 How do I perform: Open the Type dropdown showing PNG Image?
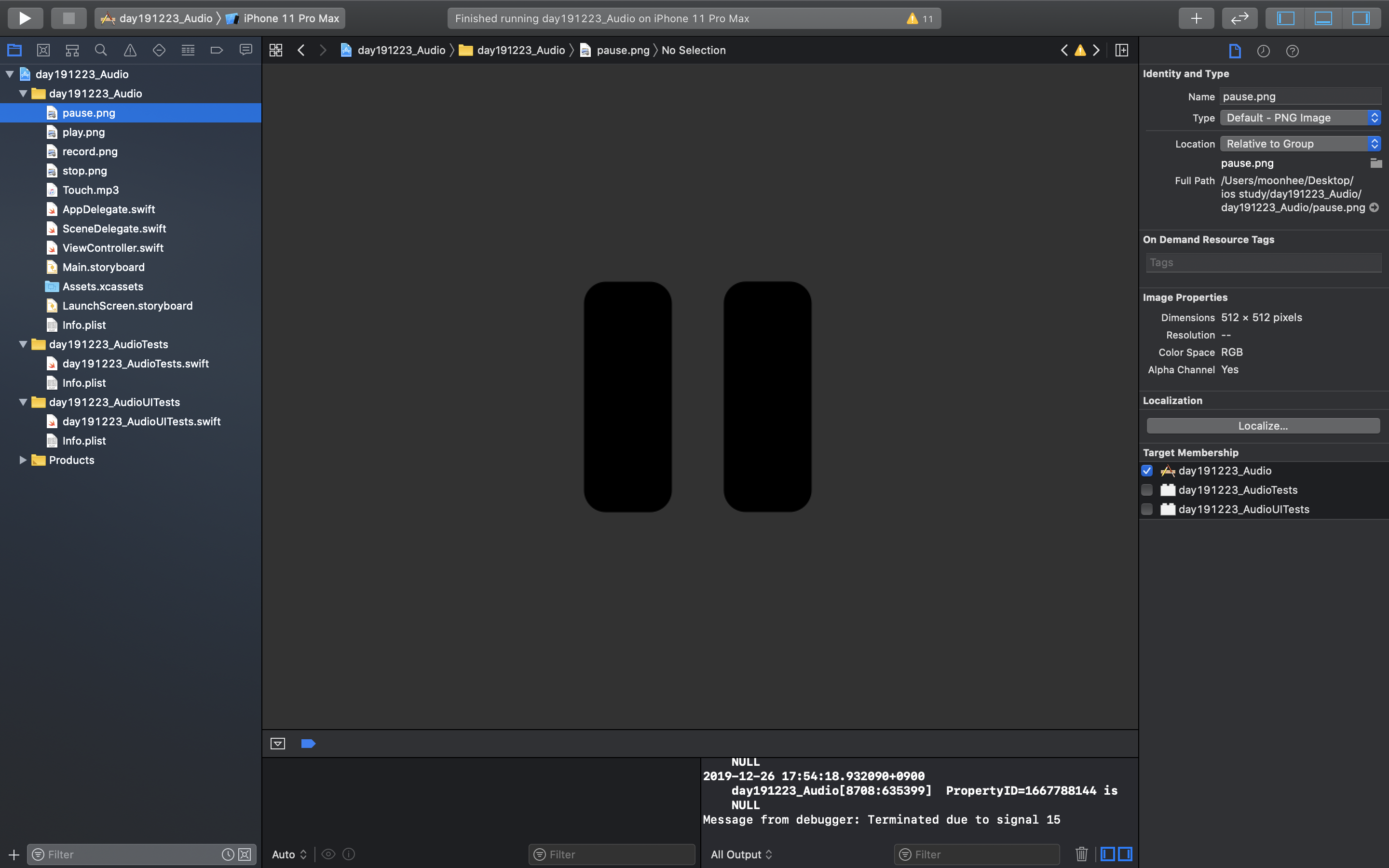pyautogui.click(x=1300, y=118)
